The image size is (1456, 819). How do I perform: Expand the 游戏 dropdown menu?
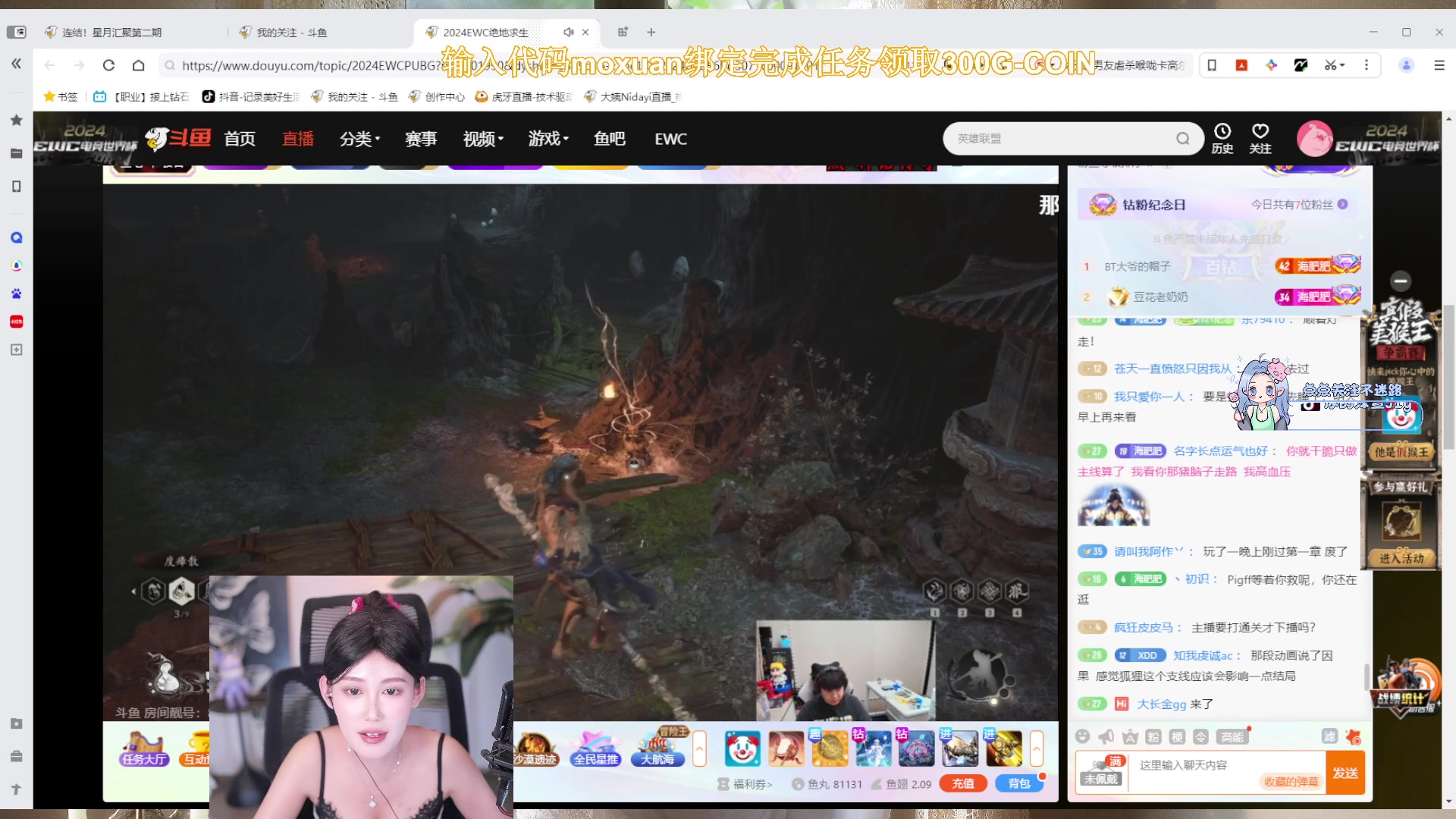(x=548, y=139)
